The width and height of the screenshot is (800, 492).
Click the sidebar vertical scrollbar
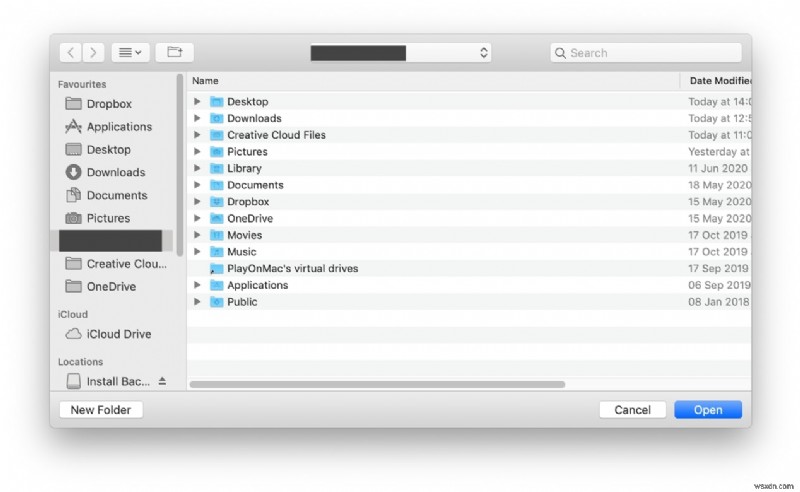click(180, 165)
